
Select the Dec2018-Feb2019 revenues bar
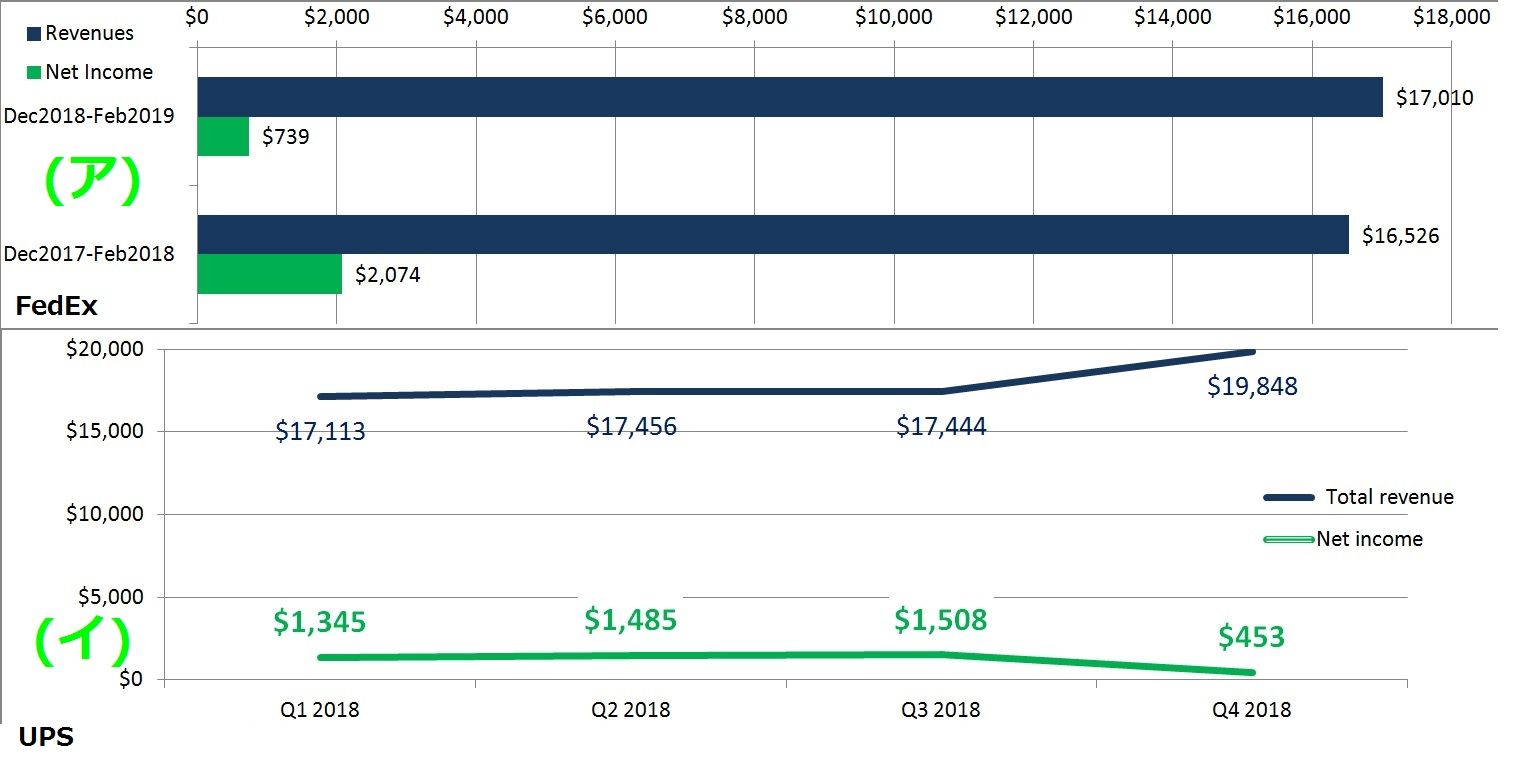[789, 97]
